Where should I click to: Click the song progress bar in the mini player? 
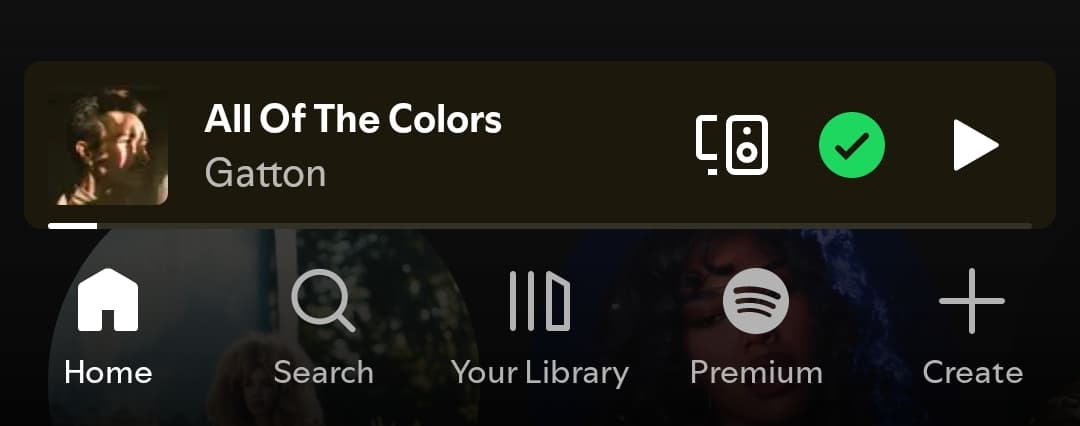[540, 225]
